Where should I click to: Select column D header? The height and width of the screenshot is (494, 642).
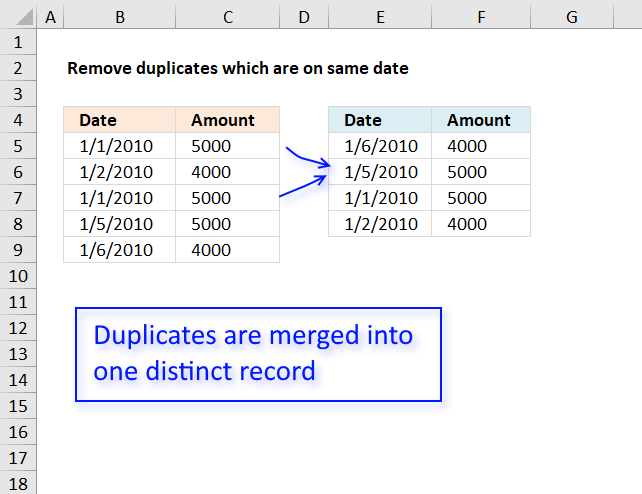pyautogui.click(x=304, y=17)
